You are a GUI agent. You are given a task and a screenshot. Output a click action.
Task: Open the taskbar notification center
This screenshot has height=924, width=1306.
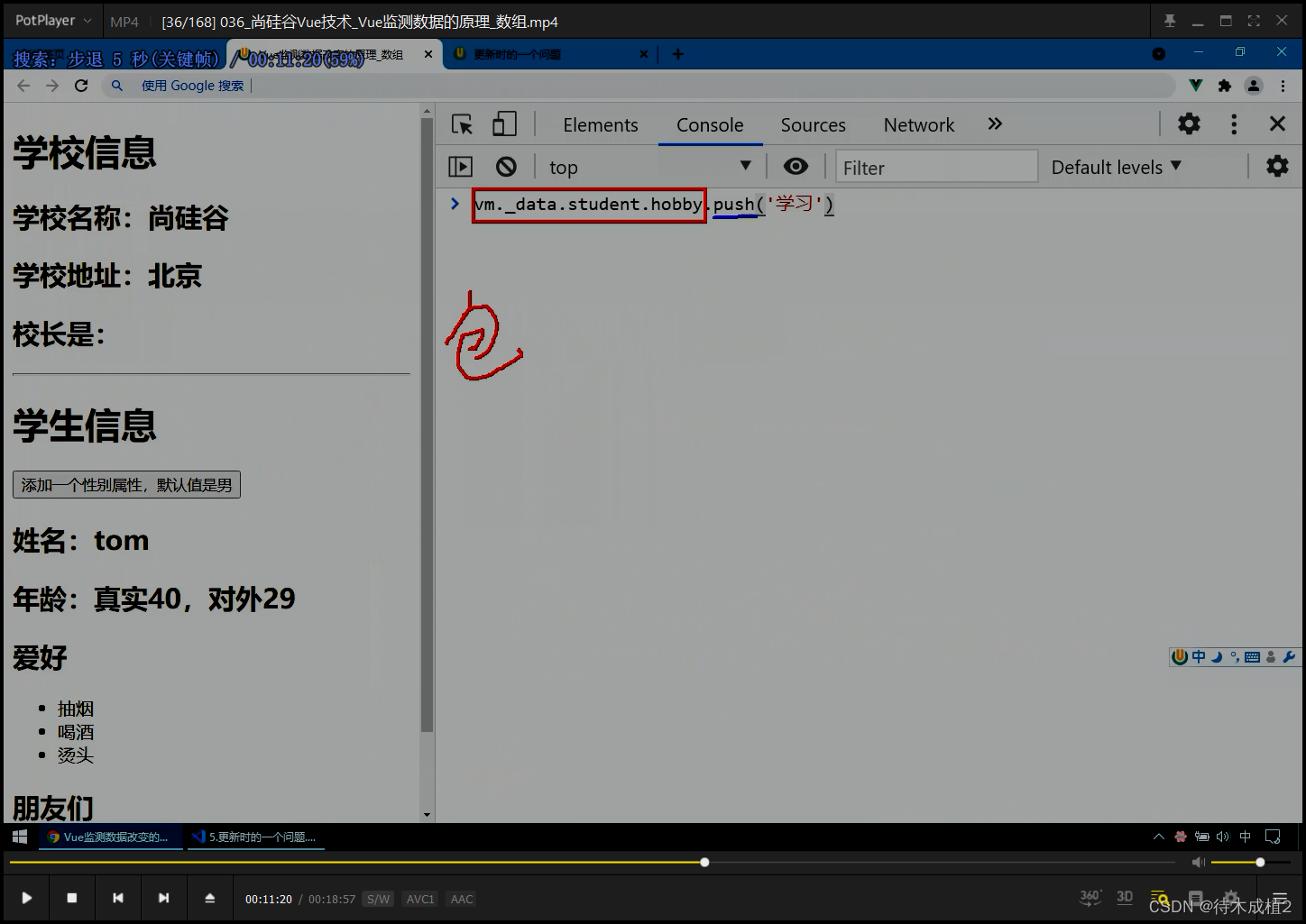coord(1273,837)
